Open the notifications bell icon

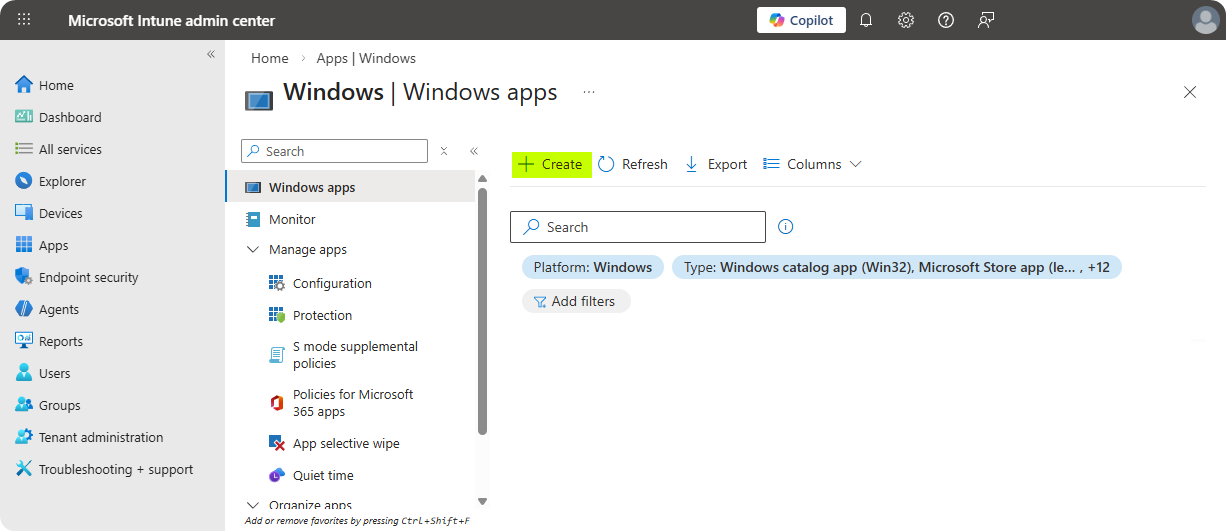[866, 20]
